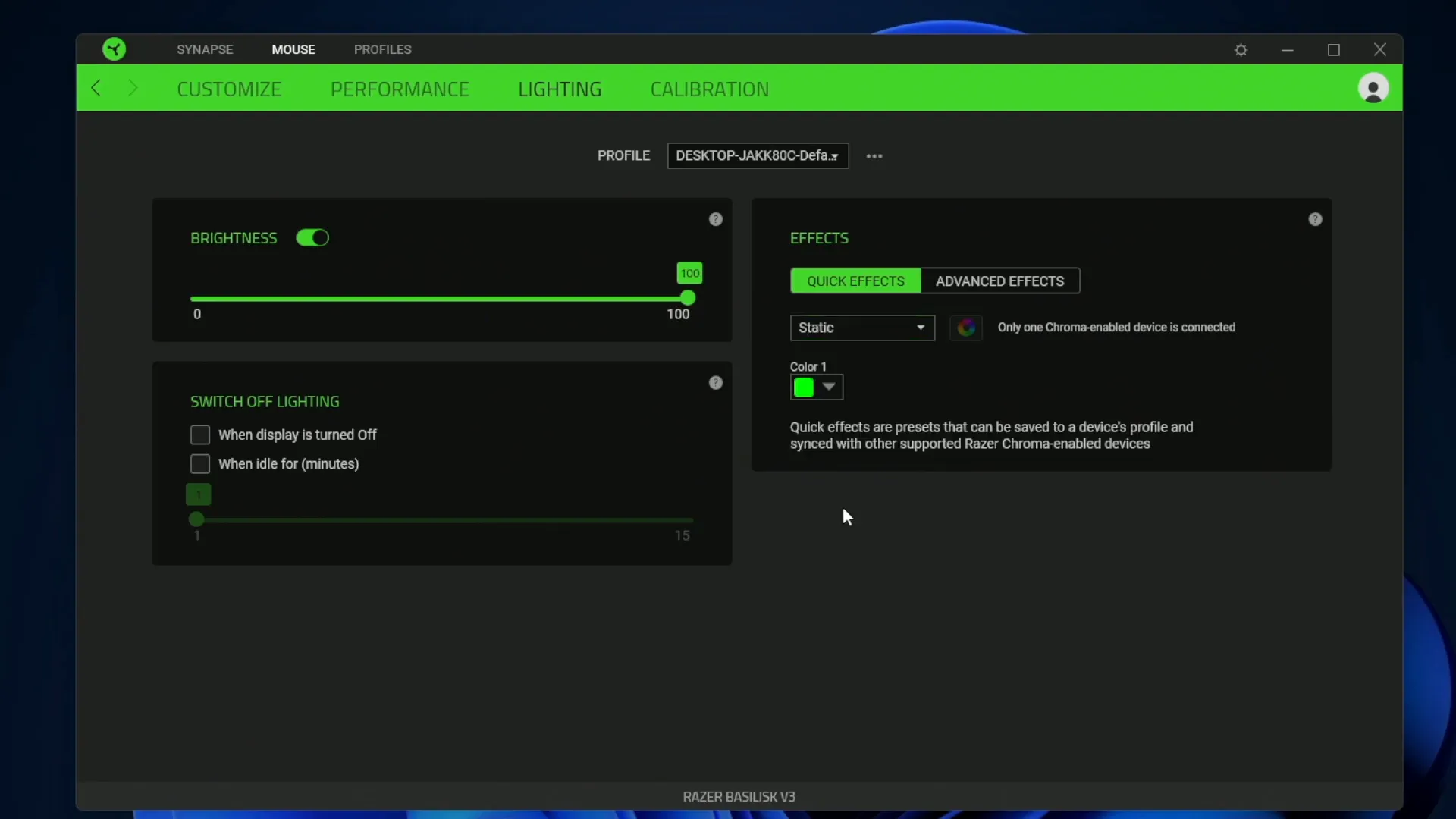Viewport: 1456px width, 819px height.
Task: Open the Static effect dropdown
Action: (862, 328)
